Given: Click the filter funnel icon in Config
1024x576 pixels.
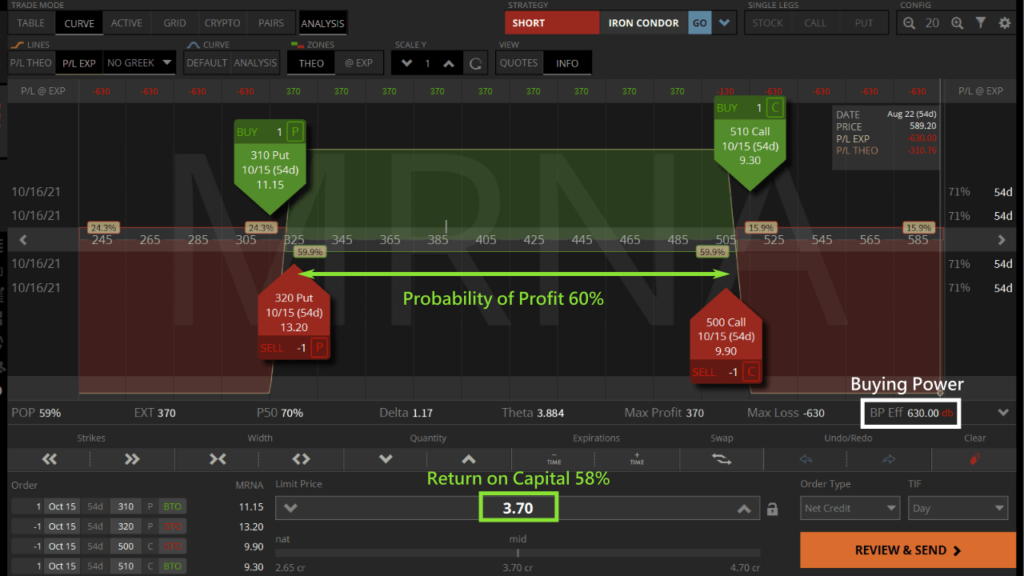Looking at the screenshot, I should (x=981, y=23).
